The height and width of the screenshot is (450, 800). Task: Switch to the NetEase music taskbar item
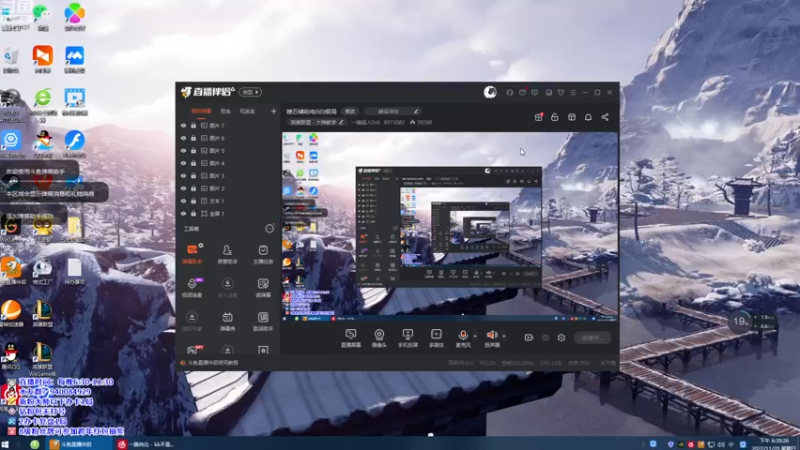(x=148, y=444)
